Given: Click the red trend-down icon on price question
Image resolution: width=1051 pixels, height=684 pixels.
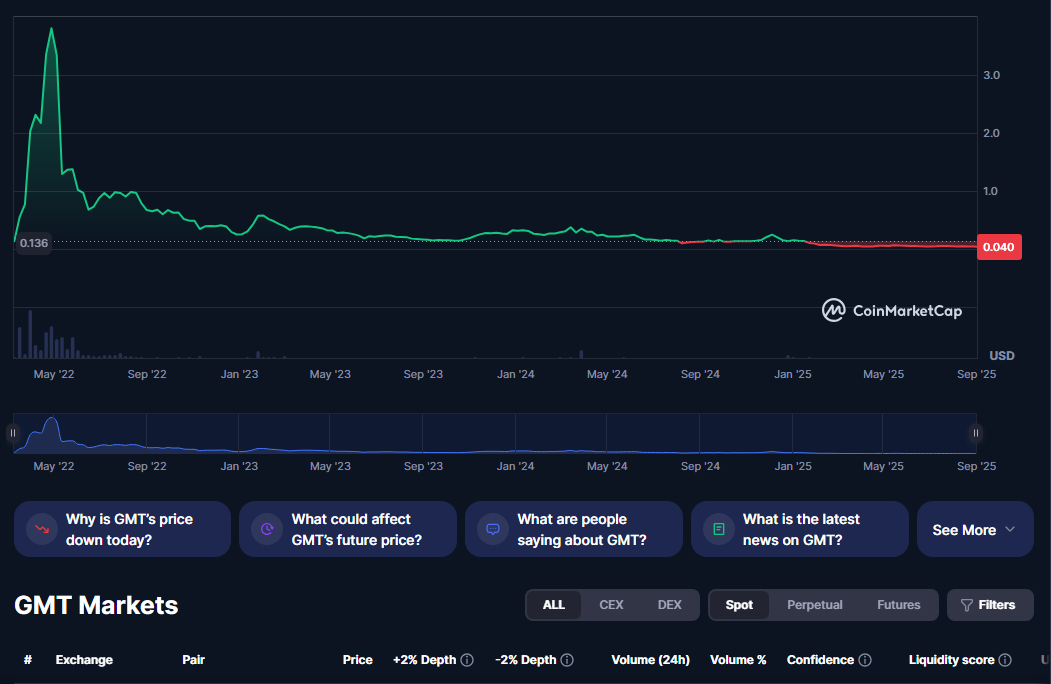Looking at the screenshot, I should coord(42,529).
